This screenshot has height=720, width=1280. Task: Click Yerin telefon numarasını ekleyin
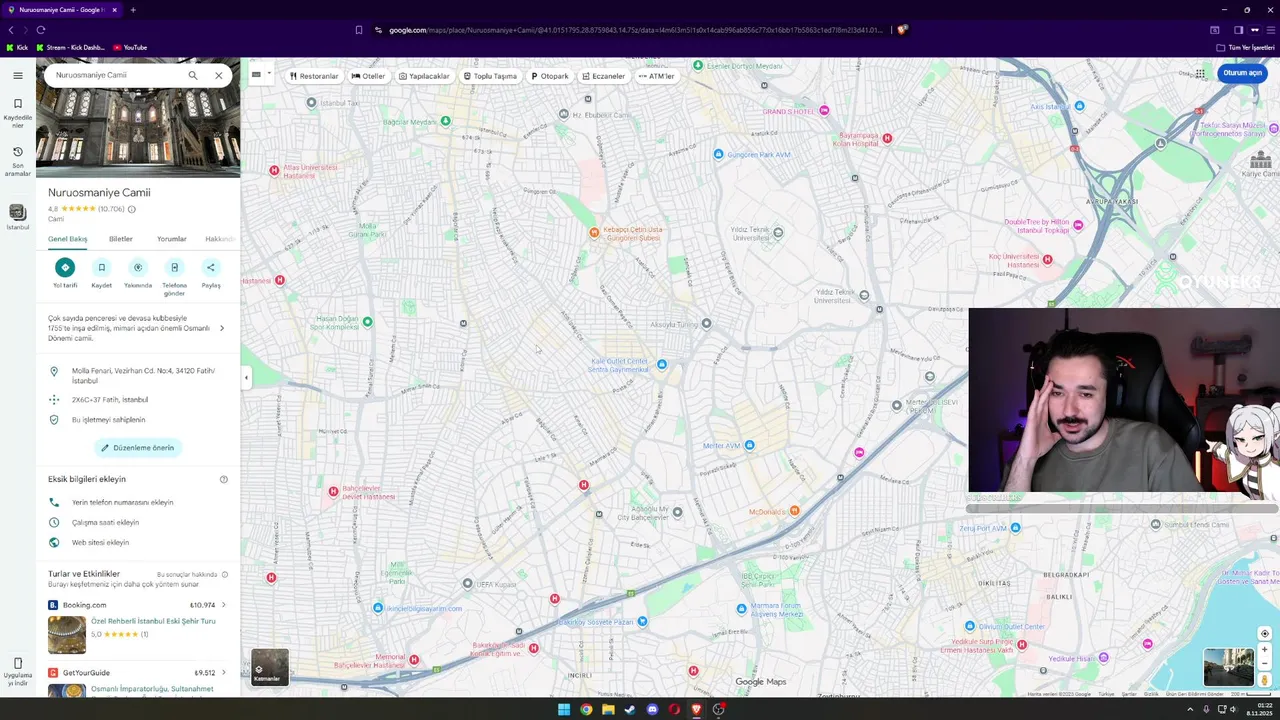click(138, 502)
